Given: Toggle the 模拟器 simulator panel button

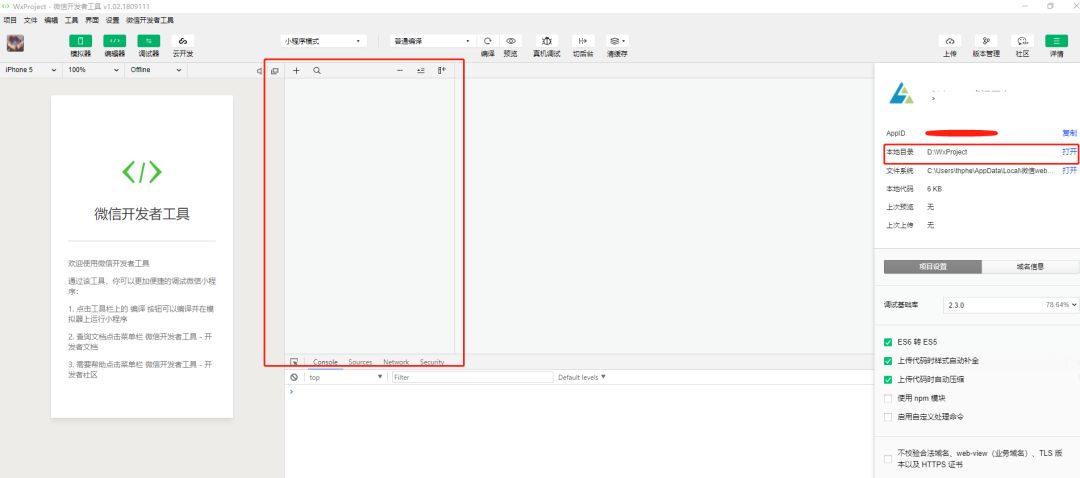Looking at the screenshot, I should click(x=80, y=41).
